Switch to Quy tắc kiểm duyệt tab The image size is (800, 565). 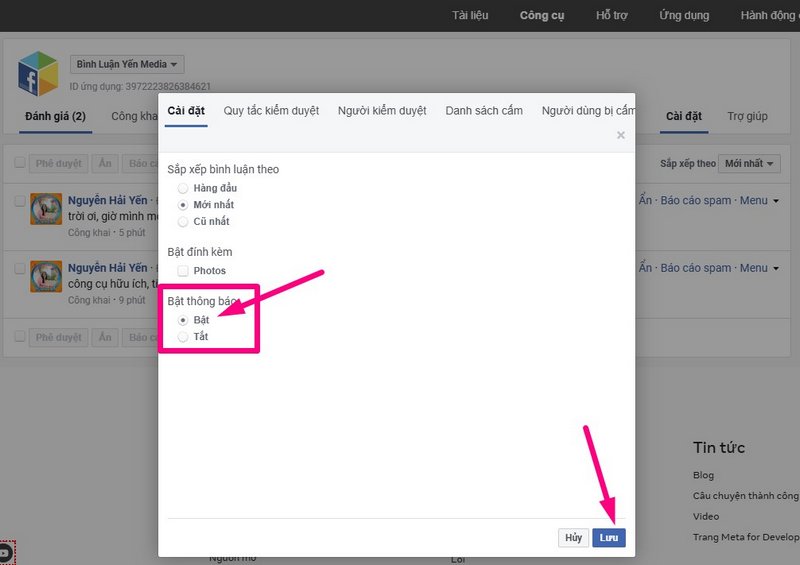point(271,110)
